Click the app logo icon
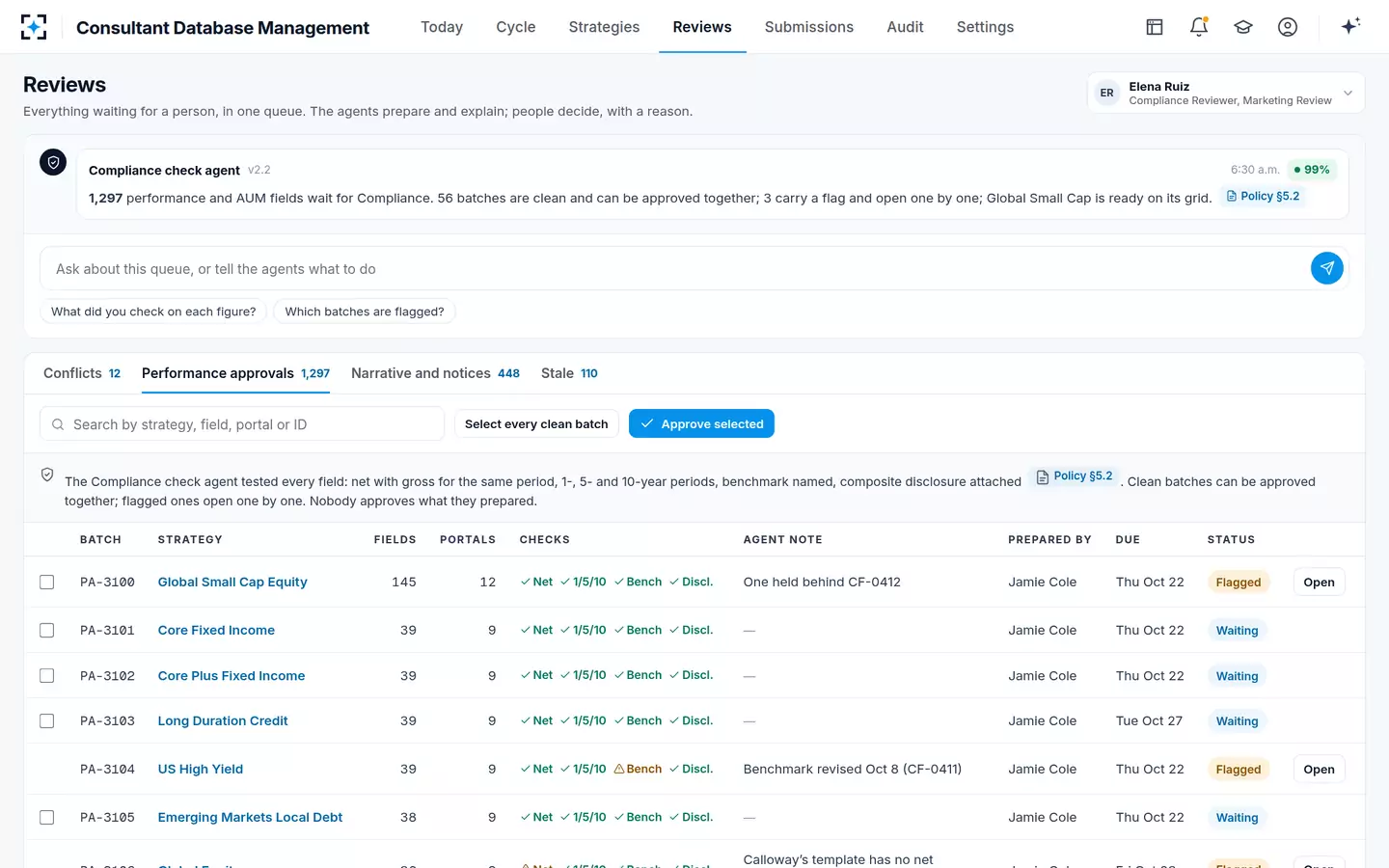This screenshot has height=868, width=1389. click(x=34, y=27)
